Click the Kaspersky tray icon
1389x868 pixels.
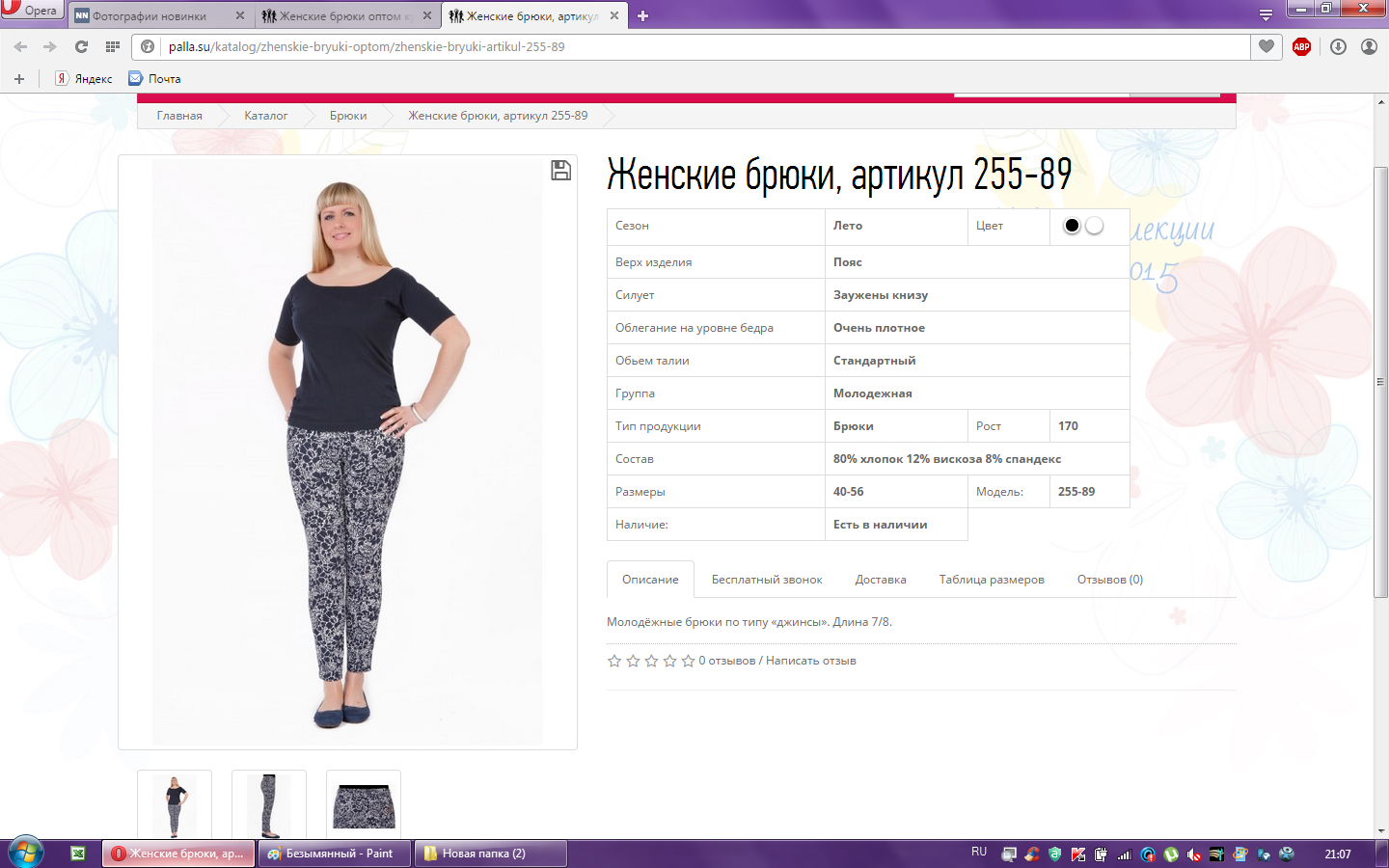[x=1078, y=854]
